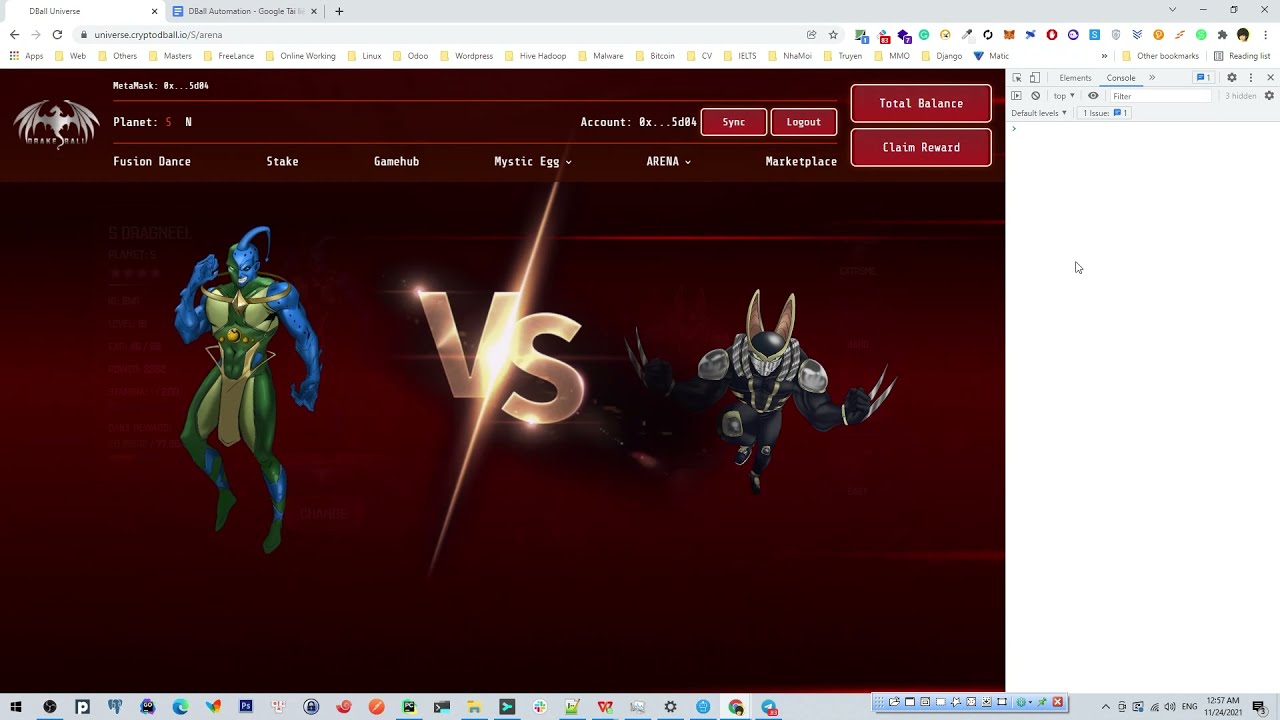Viewport: 1280px width, 720px height.
Task: Open a new browser tab
Action: (339, 11)
